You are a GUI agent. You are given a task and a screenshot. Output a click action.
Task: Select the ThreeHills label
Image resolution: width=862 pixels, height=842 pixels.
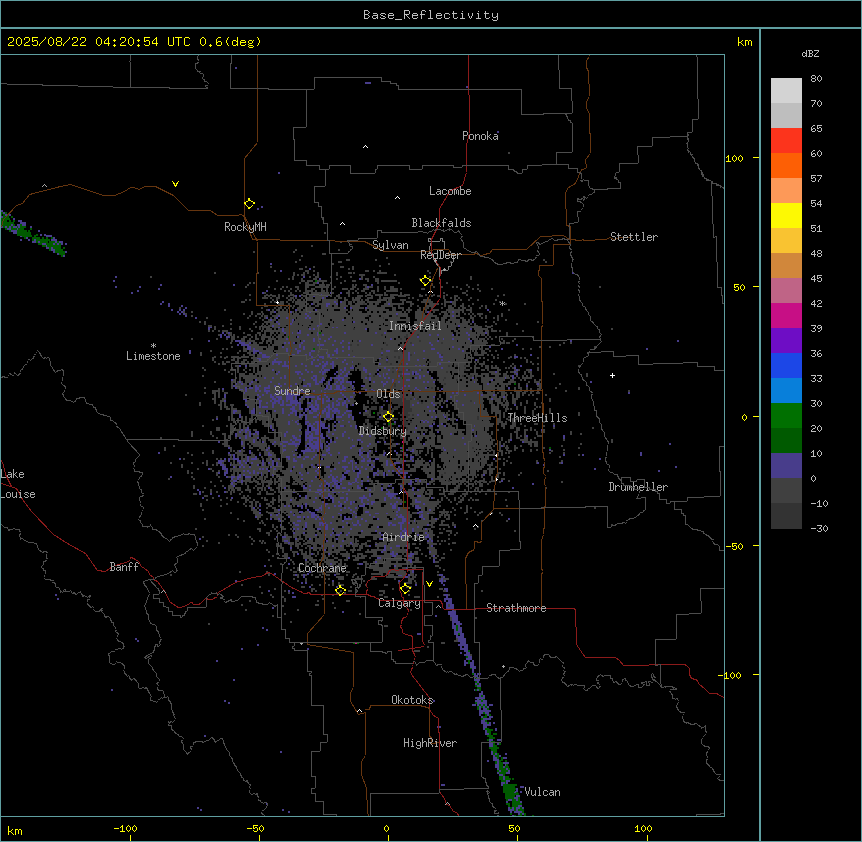tap(537, 418)
